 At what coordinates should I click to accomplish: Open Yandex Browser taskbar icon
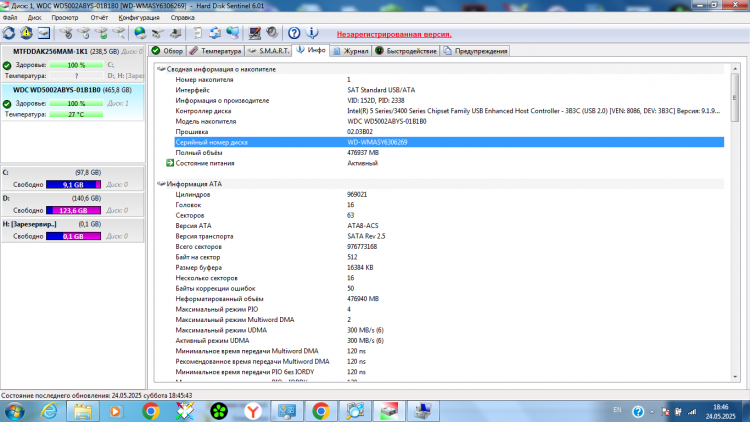(253, 411)
